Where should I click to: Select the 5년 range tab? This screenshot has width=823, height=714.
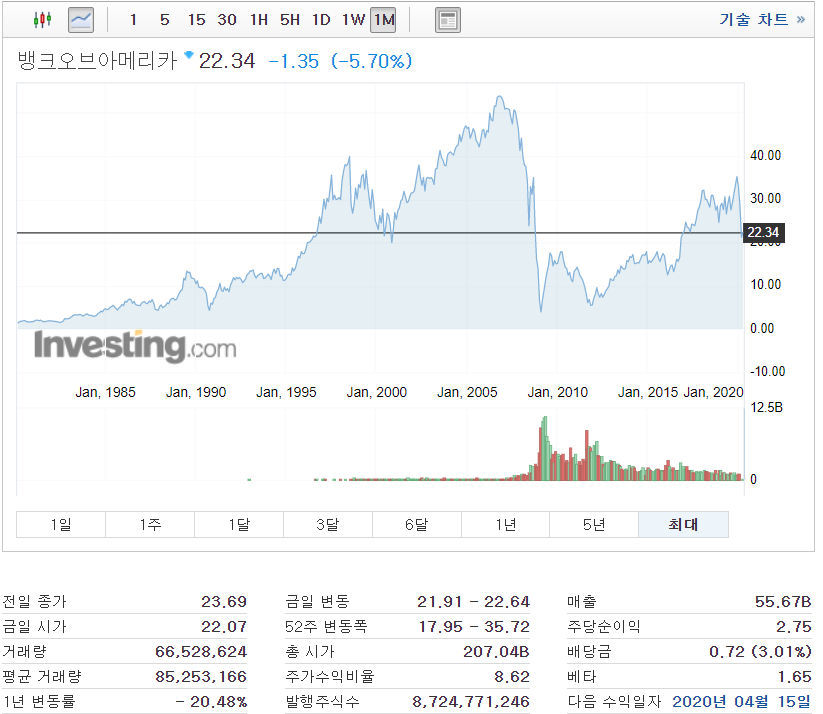click(594, 524)
